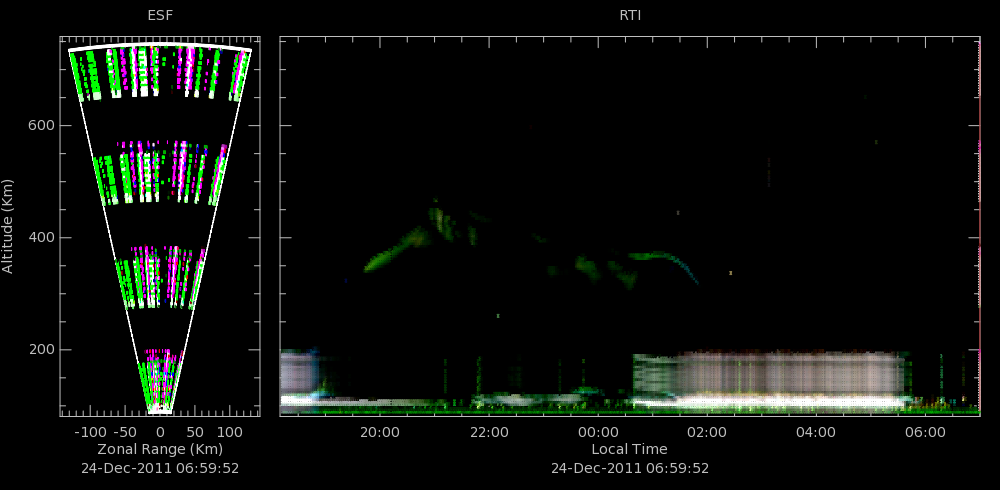Click the 100 zonal range tick label

point(230,431)
